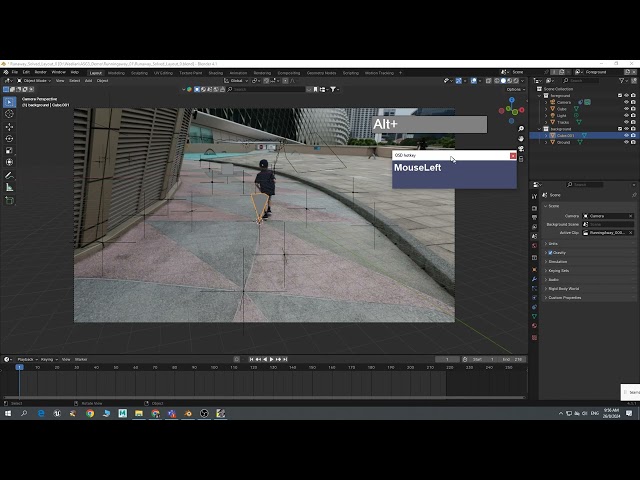
Task: Toggle snapping magnet in header
Action: click(x=267, y=81)
